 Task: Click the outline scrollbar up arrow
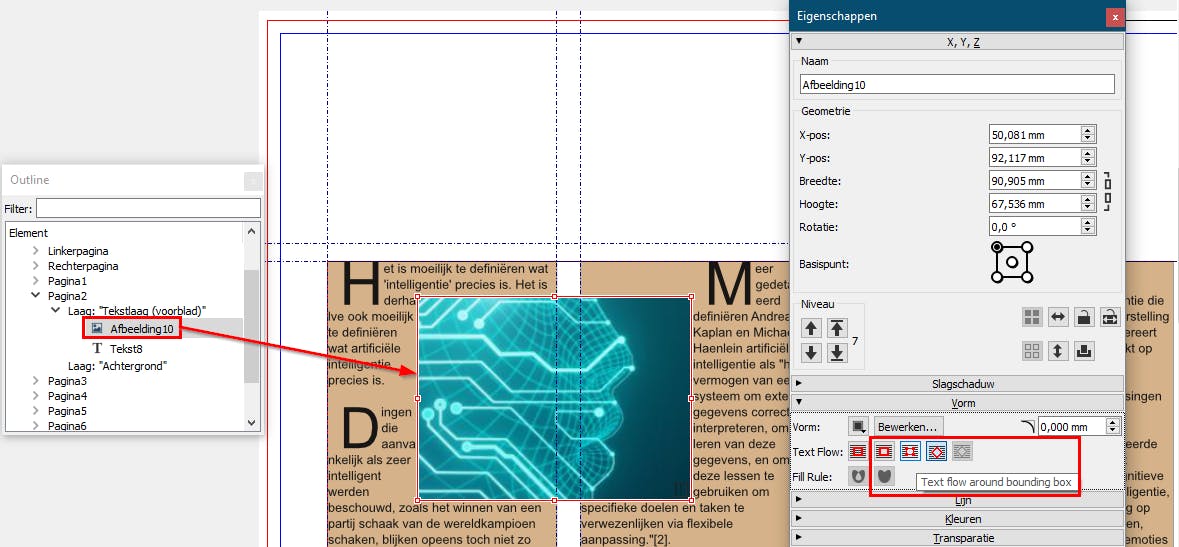point(253,230)
